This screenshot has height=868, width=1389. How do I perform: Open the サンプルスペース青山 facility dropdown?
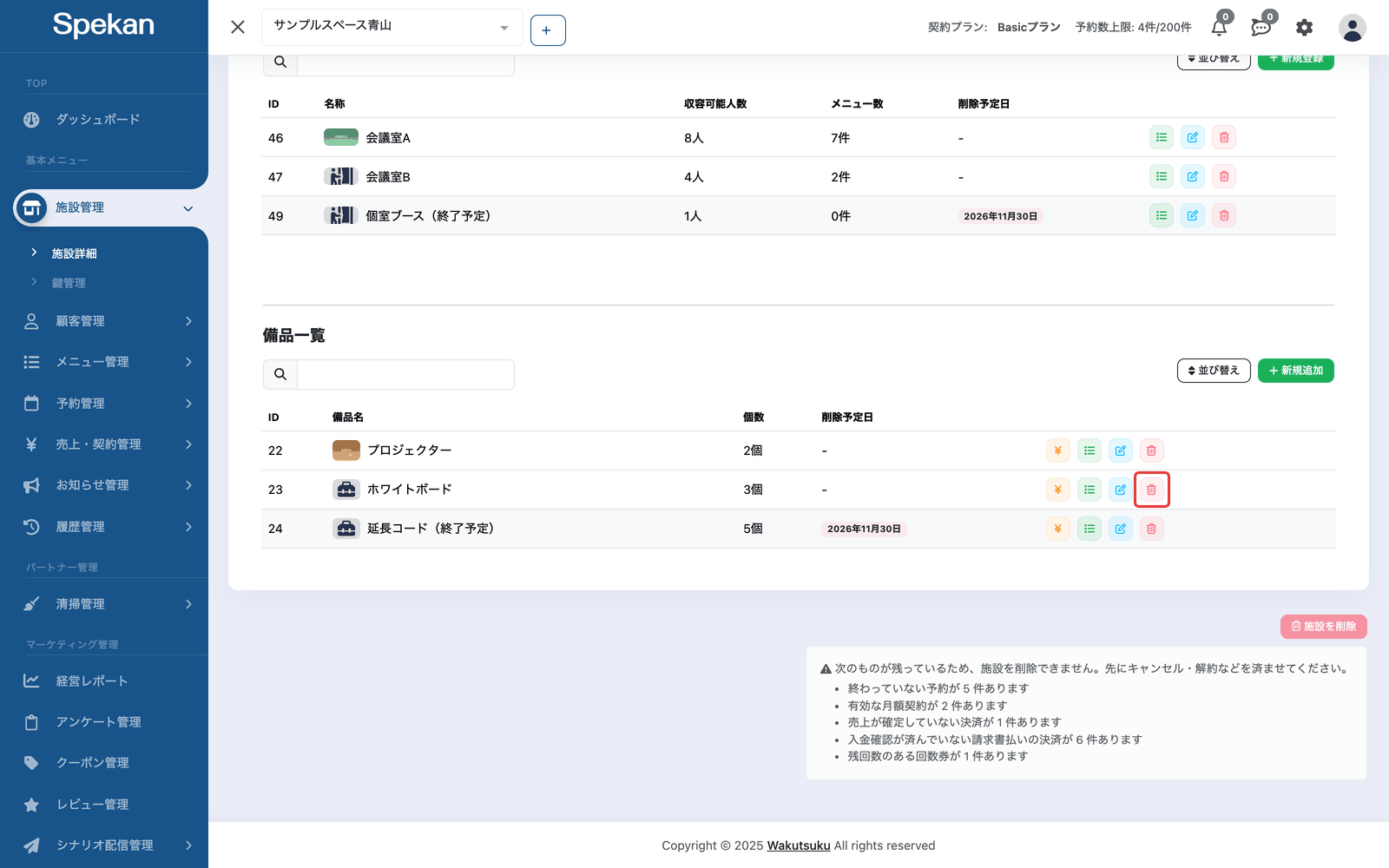click(x=392, y=27)
